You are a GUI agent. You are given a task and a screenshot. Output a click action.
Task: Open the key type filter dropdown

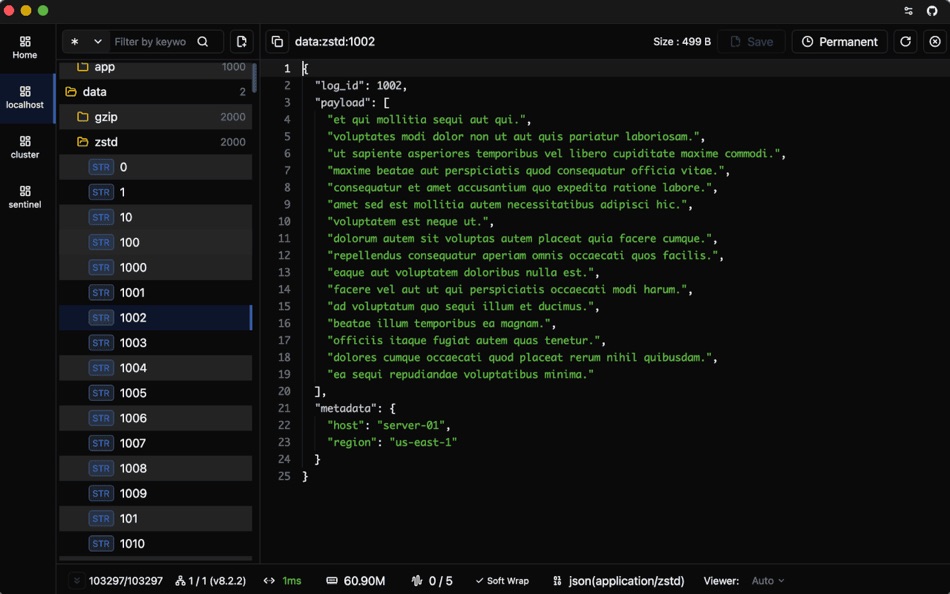click(86, 42)
